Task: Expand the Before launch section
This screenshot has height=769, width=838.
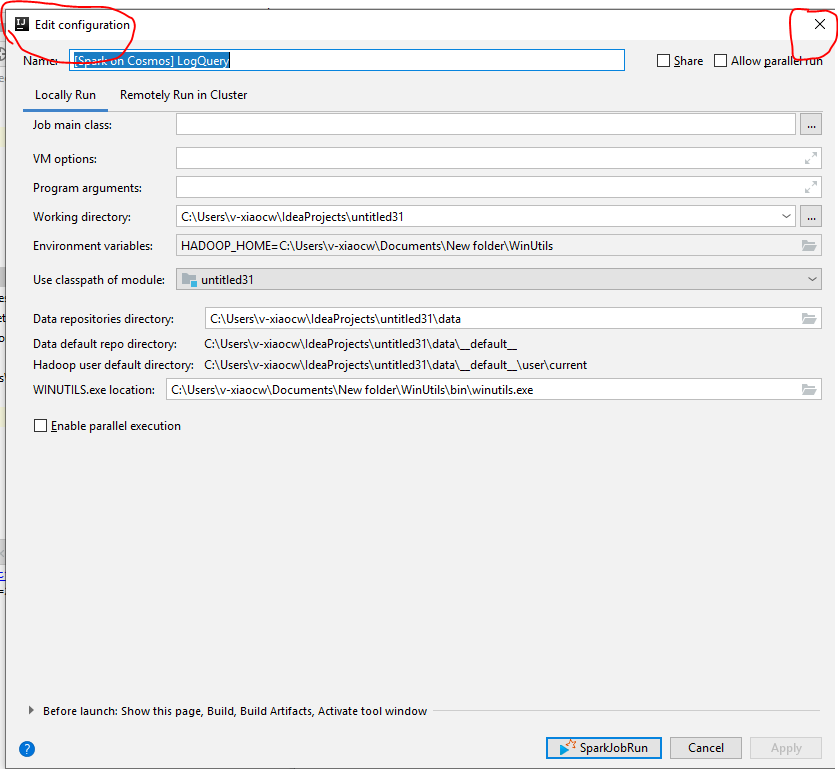Action: pyautogui.click(x=29, y=710)
